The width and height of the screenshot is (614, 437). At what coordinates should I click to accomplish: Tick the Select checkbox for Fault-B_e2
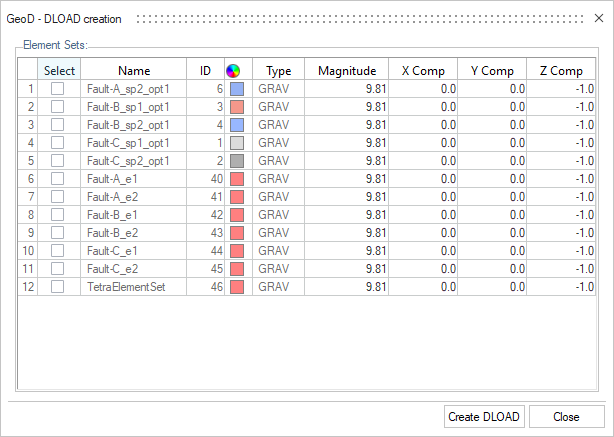58,233
